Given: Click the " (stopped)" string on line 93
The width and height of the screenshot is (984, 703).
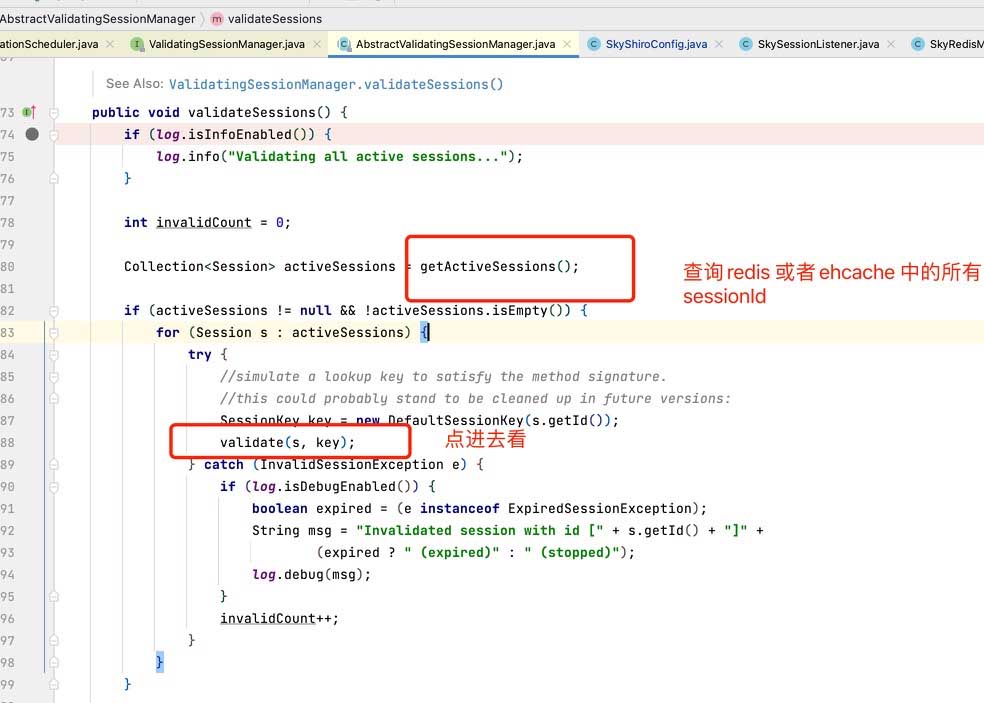Looking at the screenshot, I should (x=572, y=552).
